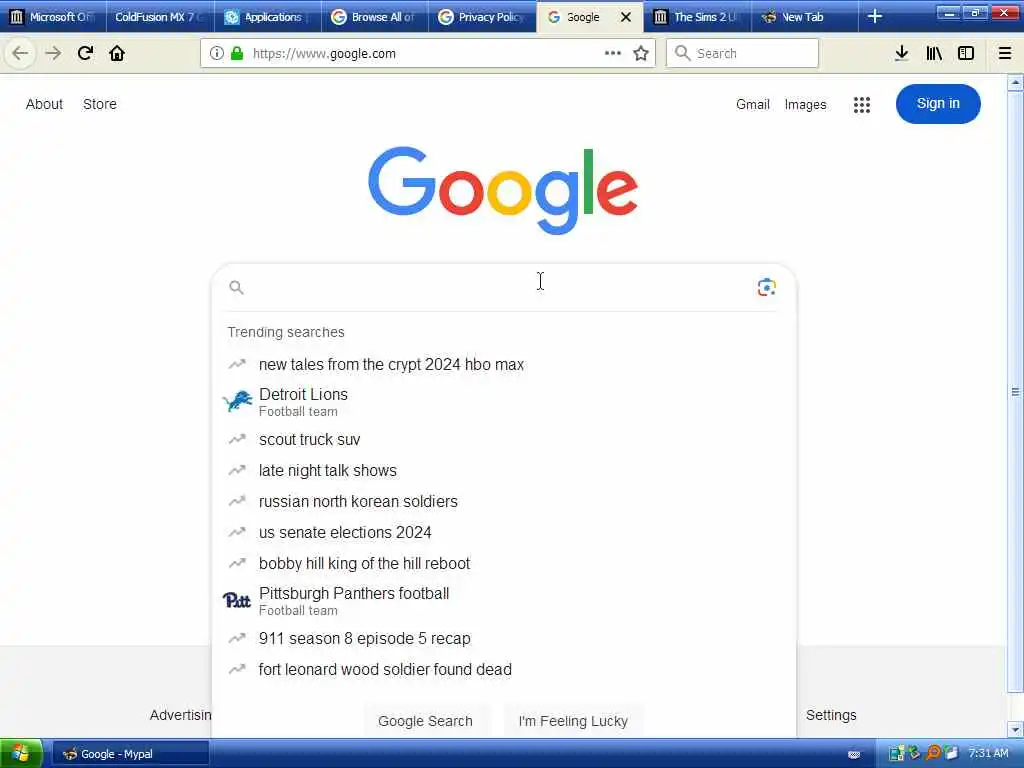Select 'bobby hill king of the hill reboot'
This screenshot has height=768, width=1024.
pyautogui.click(x=504, y=564)
